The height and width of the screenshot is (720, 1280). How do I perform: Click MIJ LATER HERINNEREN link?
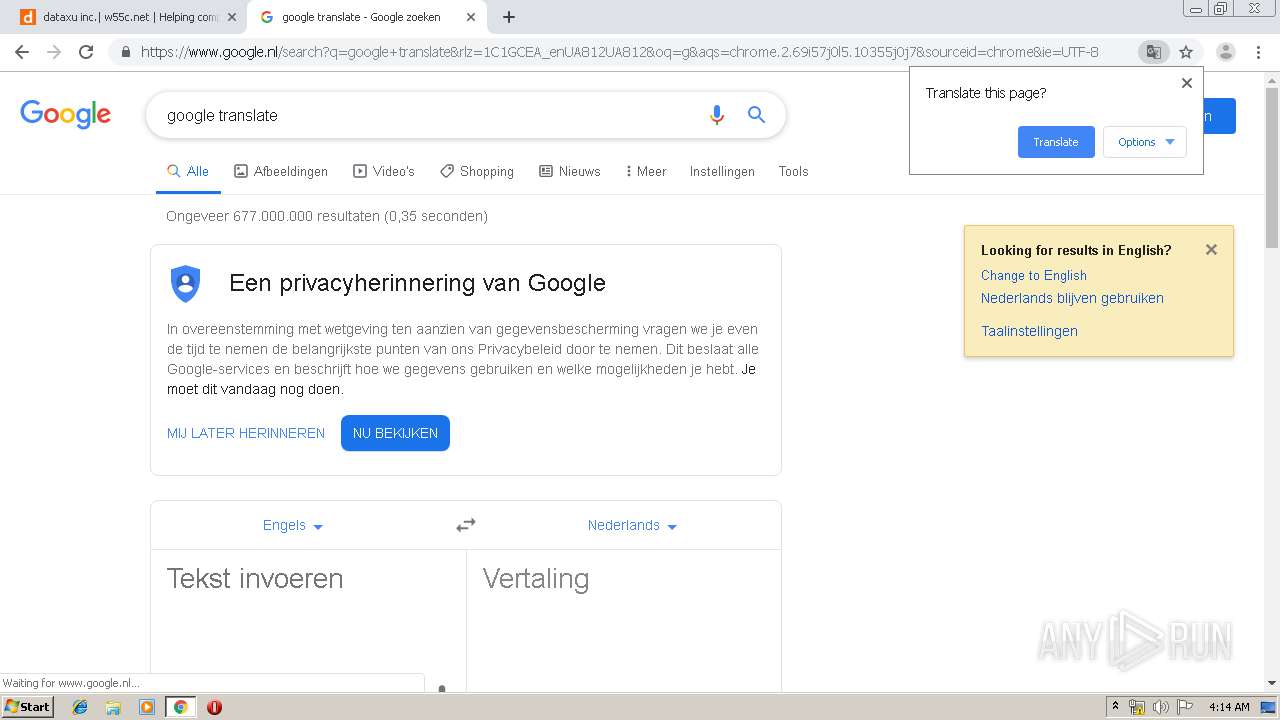click(246, 433)
